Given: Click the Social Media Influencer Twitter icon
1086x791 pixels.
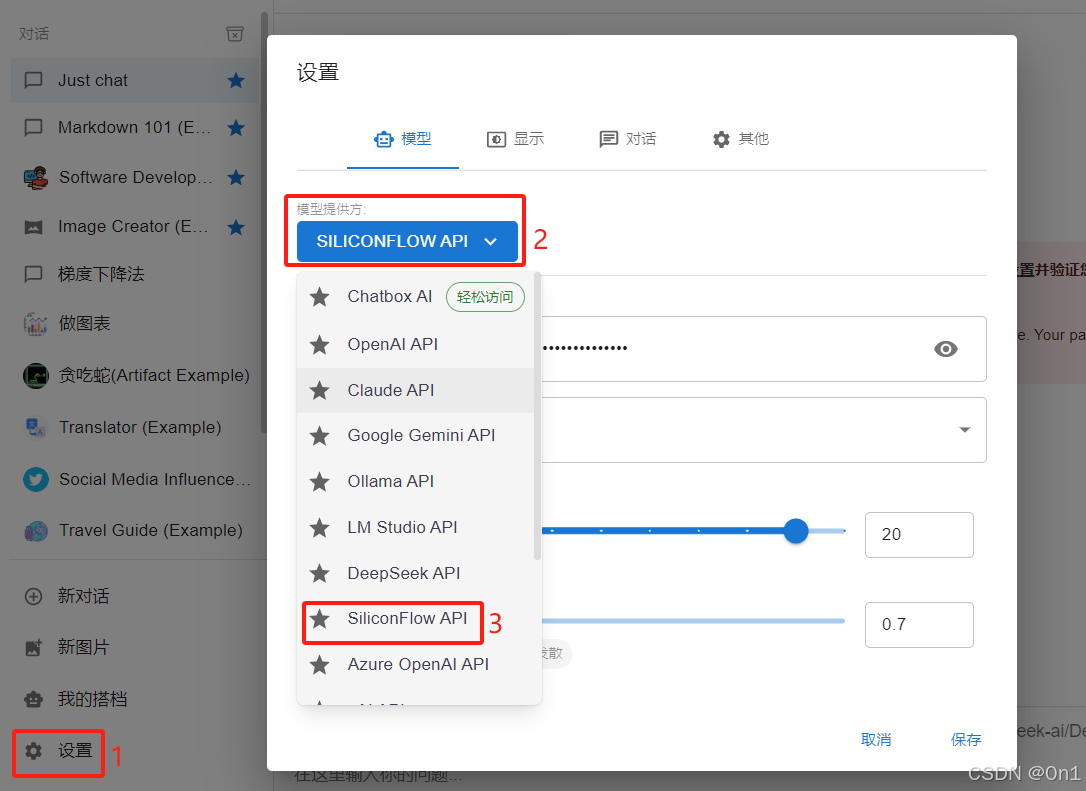Looking at the screenshot, I should pos(35,479).
